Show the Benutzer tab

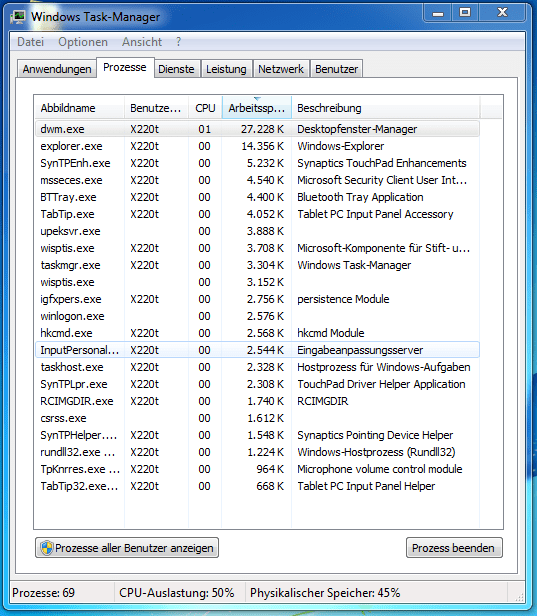click(x=336, y=69)
